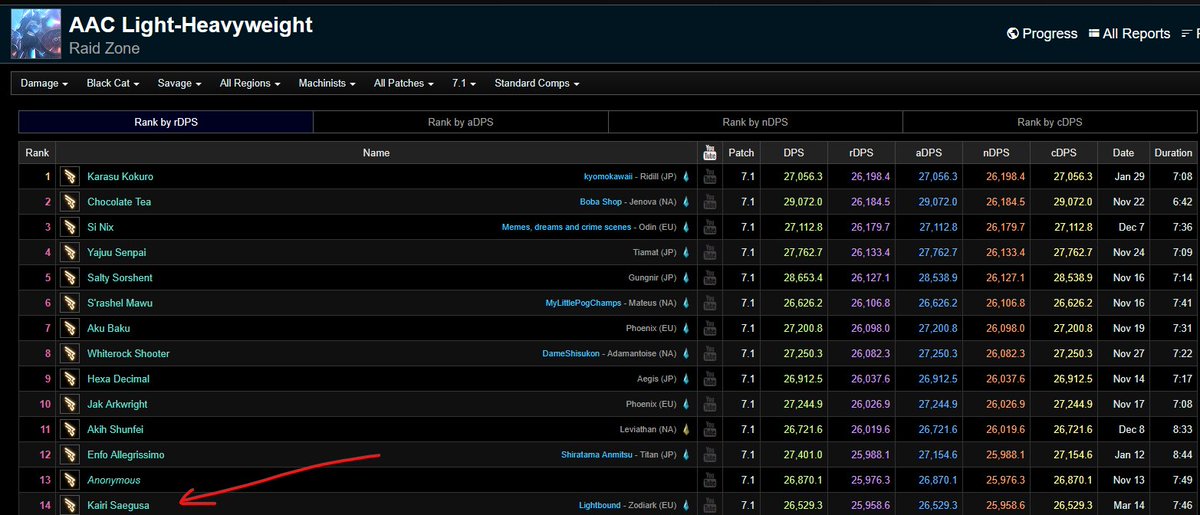The image size is (1200, 515).
Task: Click the Patch column header
Action: pos(741,153)
